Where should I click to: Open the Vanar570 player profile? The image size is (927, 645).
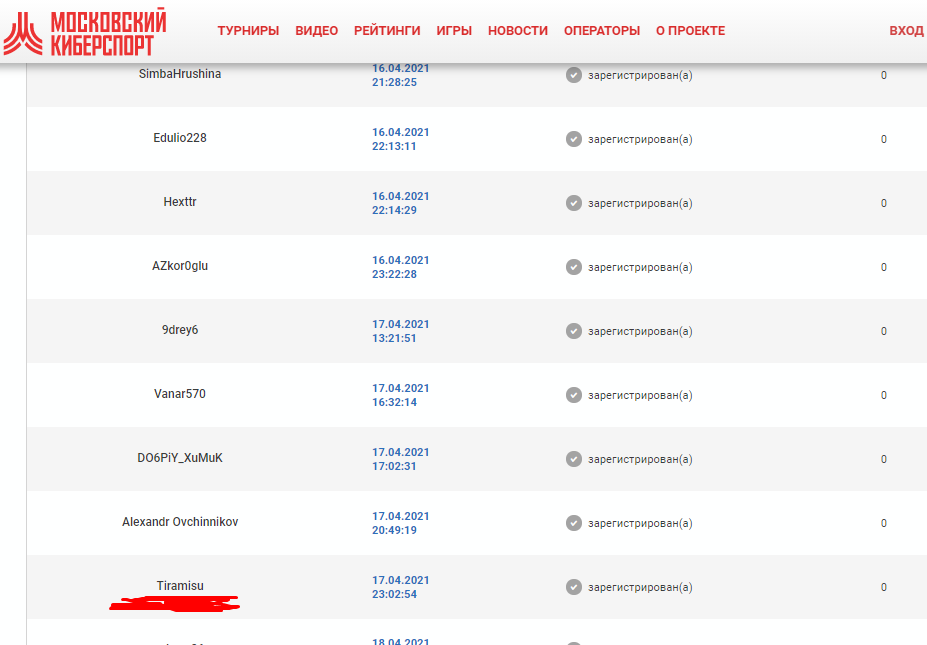coord(180,394)
